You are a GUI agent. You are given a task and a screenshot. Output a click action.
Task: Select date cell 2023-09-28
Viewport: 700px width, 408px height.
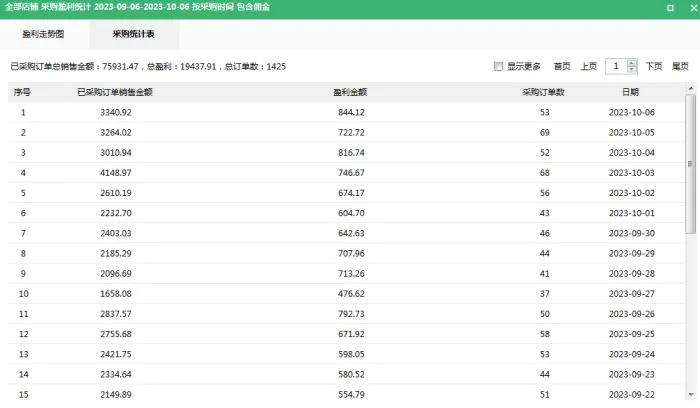pos(632,274)
